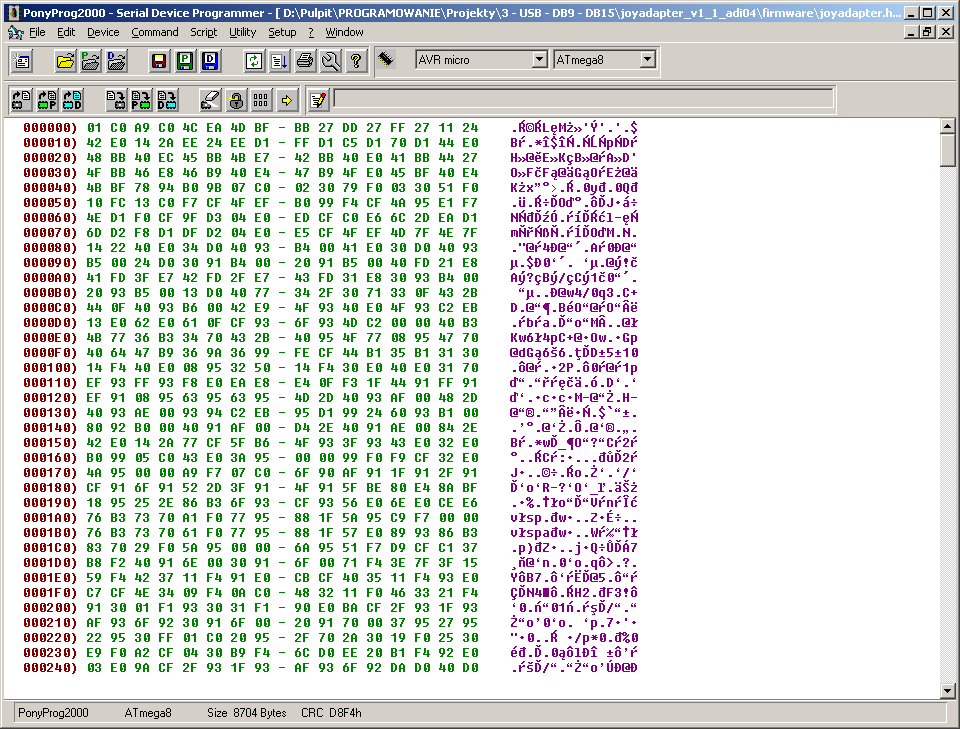This screenshot has width=960, height=729.
Task: Open the Script menu
Action: [x=203, y=32]
